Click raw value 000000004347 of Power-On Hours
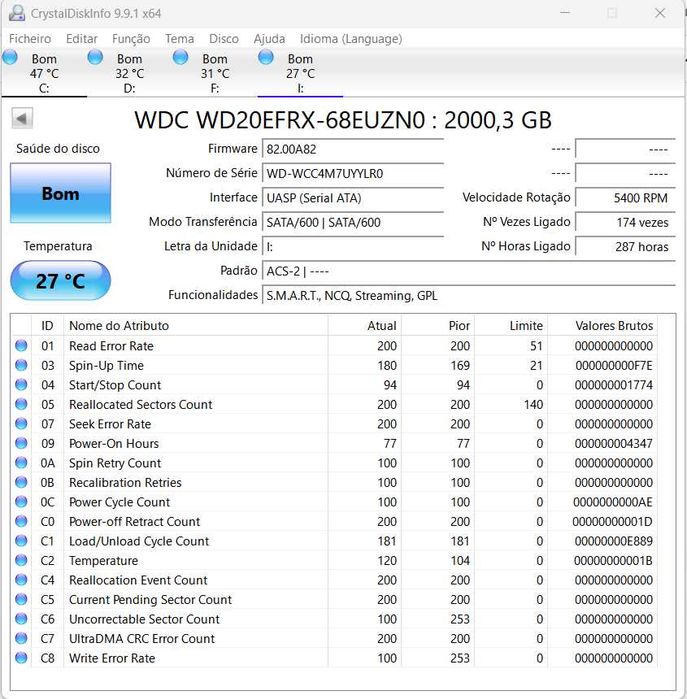687x699 pixels. [613, 444]
